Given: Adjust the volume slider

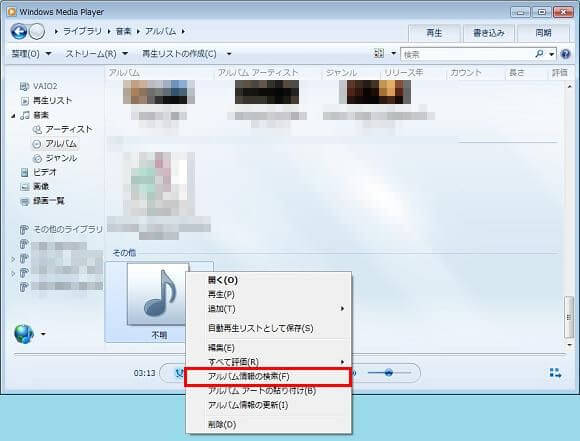Looking at the screenshot, I should pyautogui.click(x=389, y=373).
